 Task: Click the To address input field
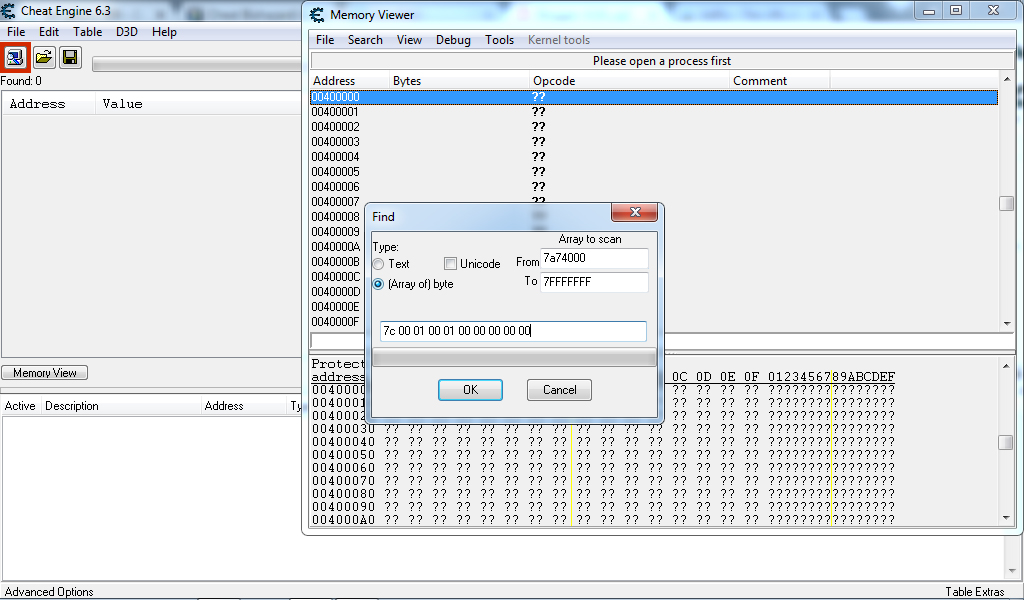594,282
